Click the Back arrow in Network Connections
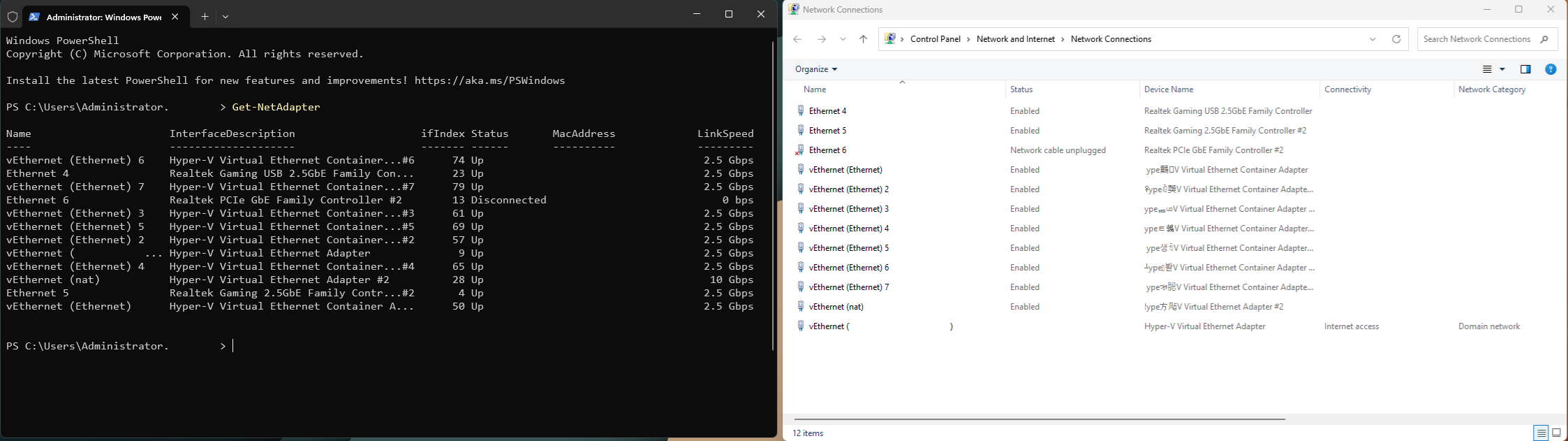The width and height of the screenshot is (1568, 441). 797,39
